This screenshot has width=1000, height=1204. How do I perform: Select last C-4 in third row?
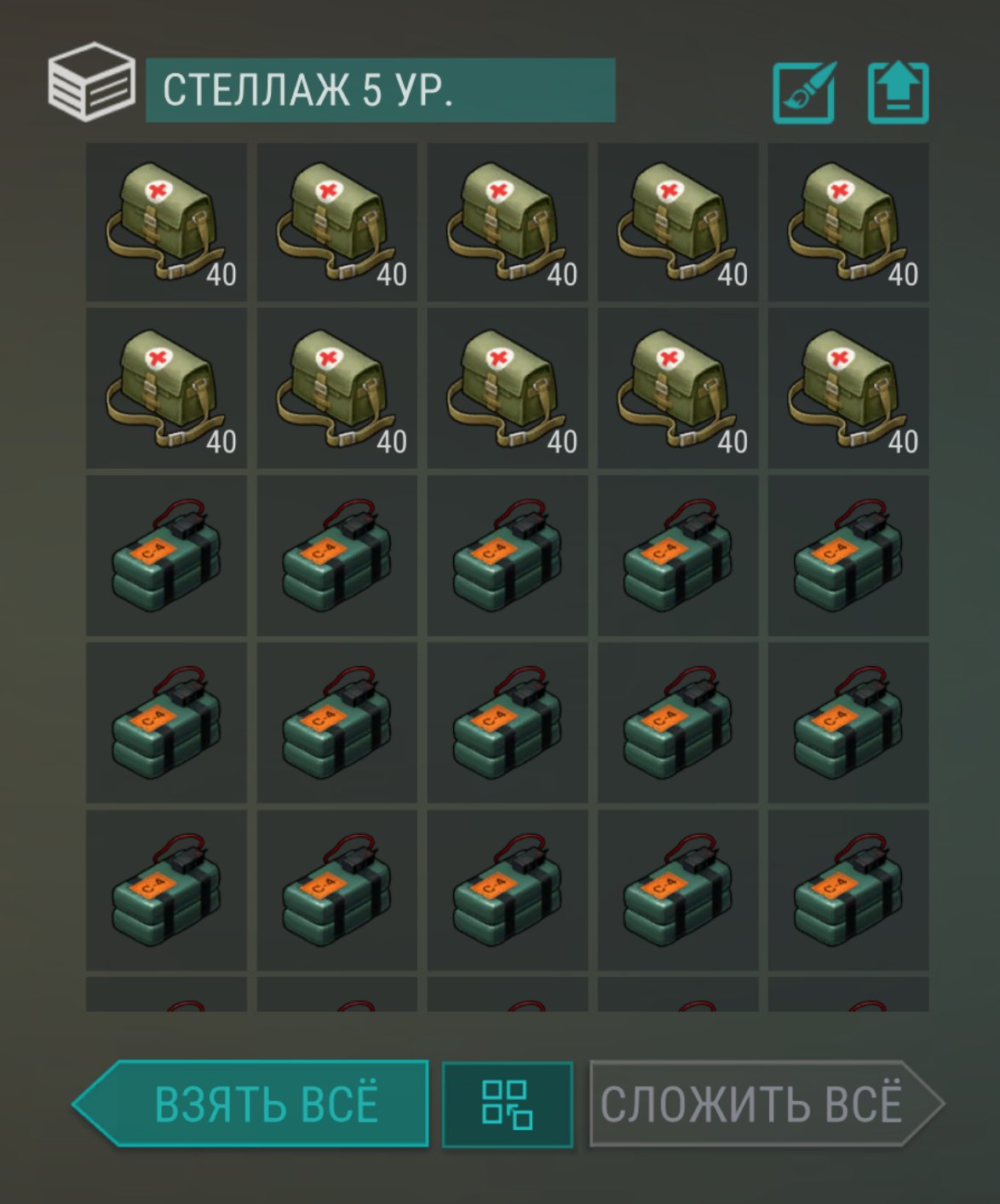[x=848, y=556]
